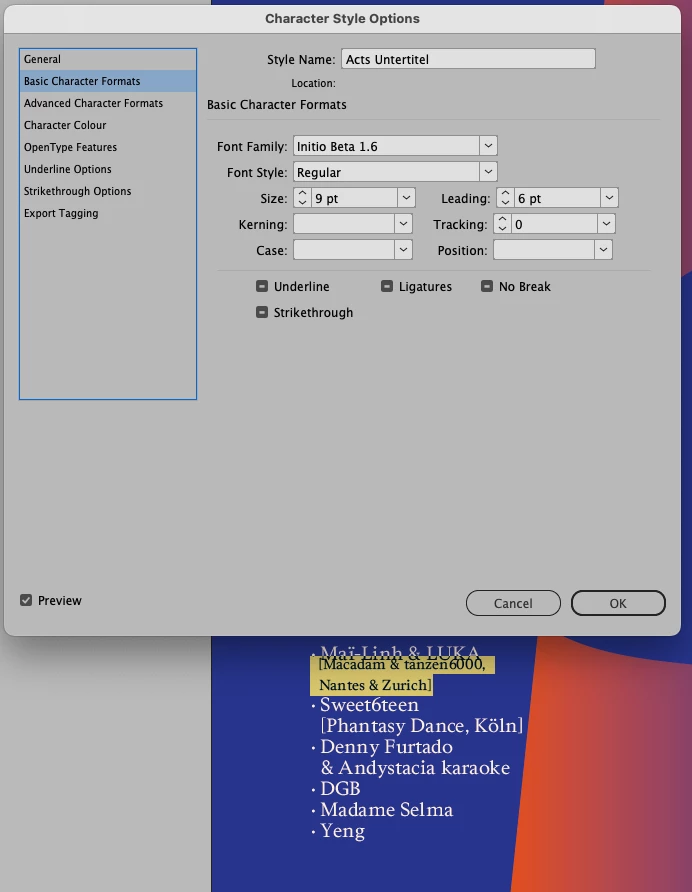Screen dimensions: 692x892
Task: Open the General section
Action: pyautogui.click(x=108, y=59)
